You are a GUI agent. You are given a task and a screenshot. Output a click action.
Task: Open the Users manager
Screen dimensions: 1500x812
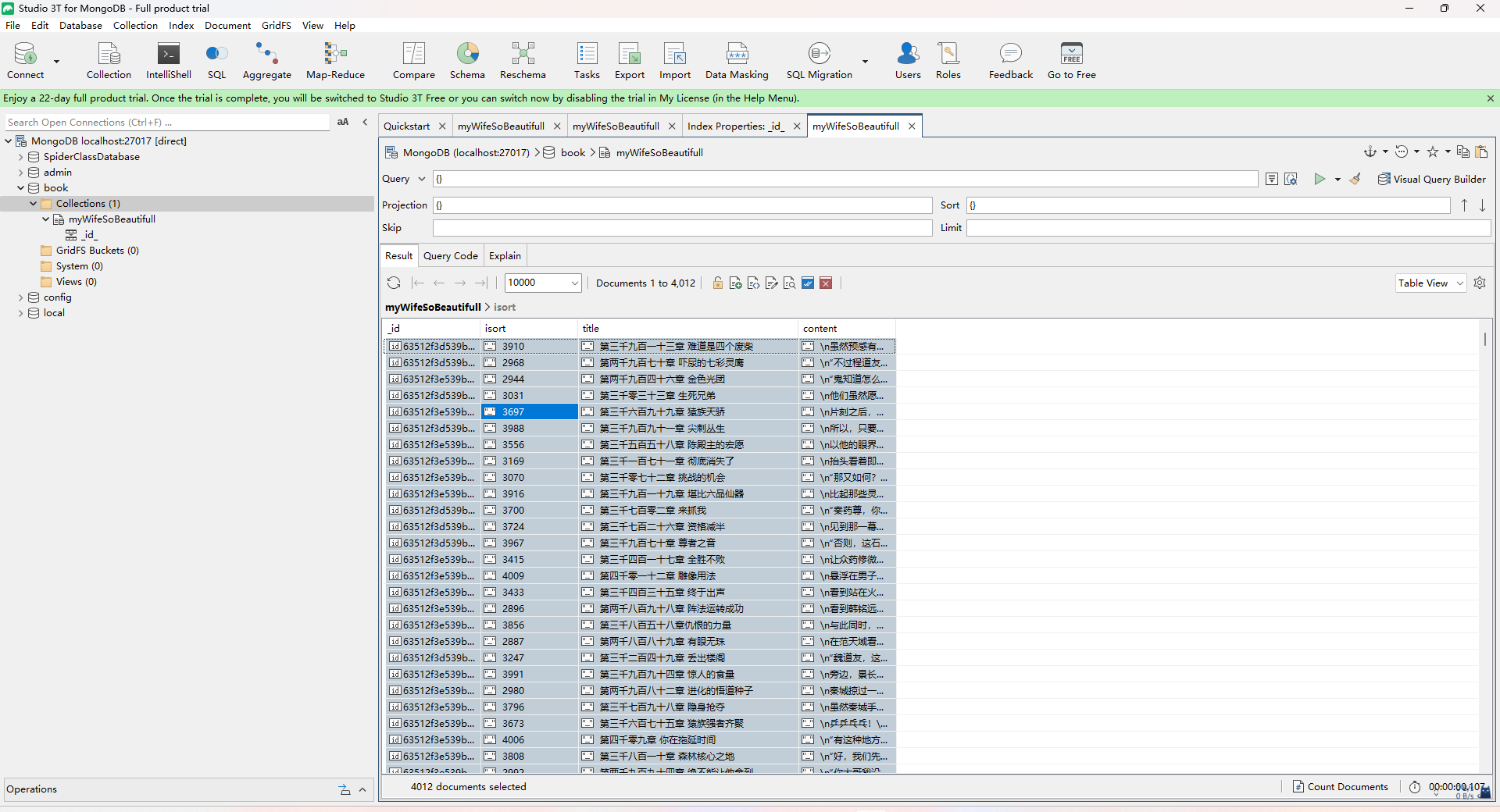click(x=908, y=61)
